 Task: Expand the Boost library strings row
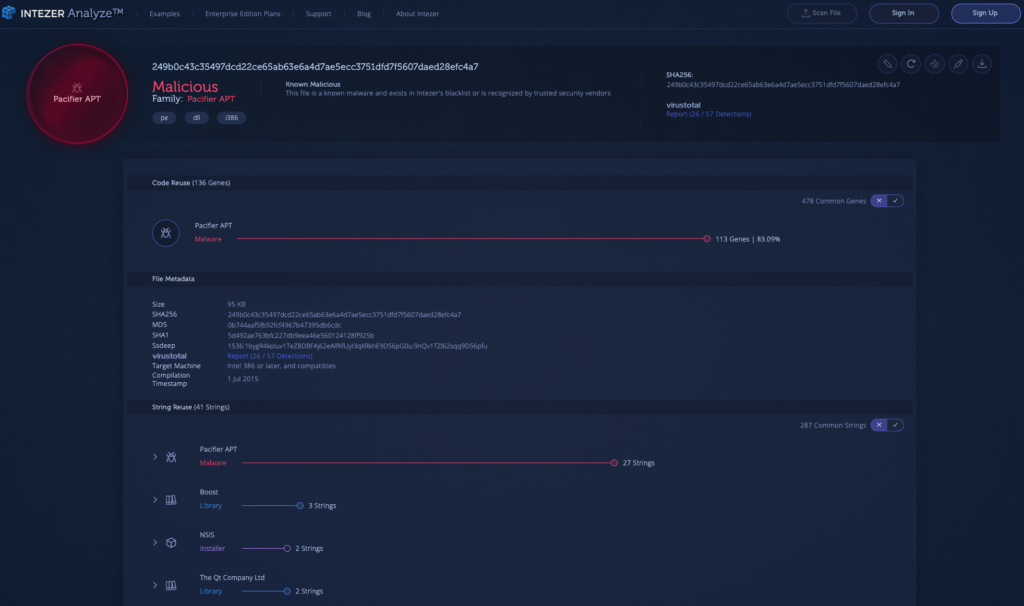coord(155,499)
